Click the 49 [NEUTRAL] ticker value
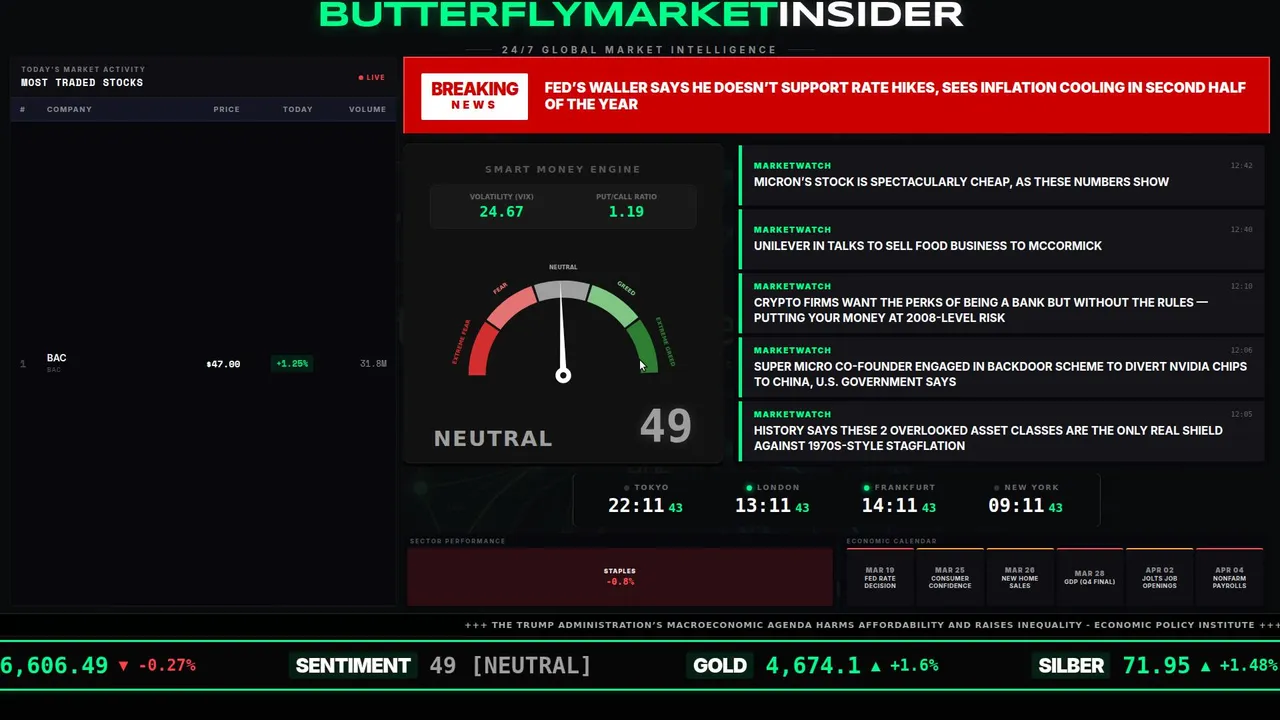 [x=510, y=666]
